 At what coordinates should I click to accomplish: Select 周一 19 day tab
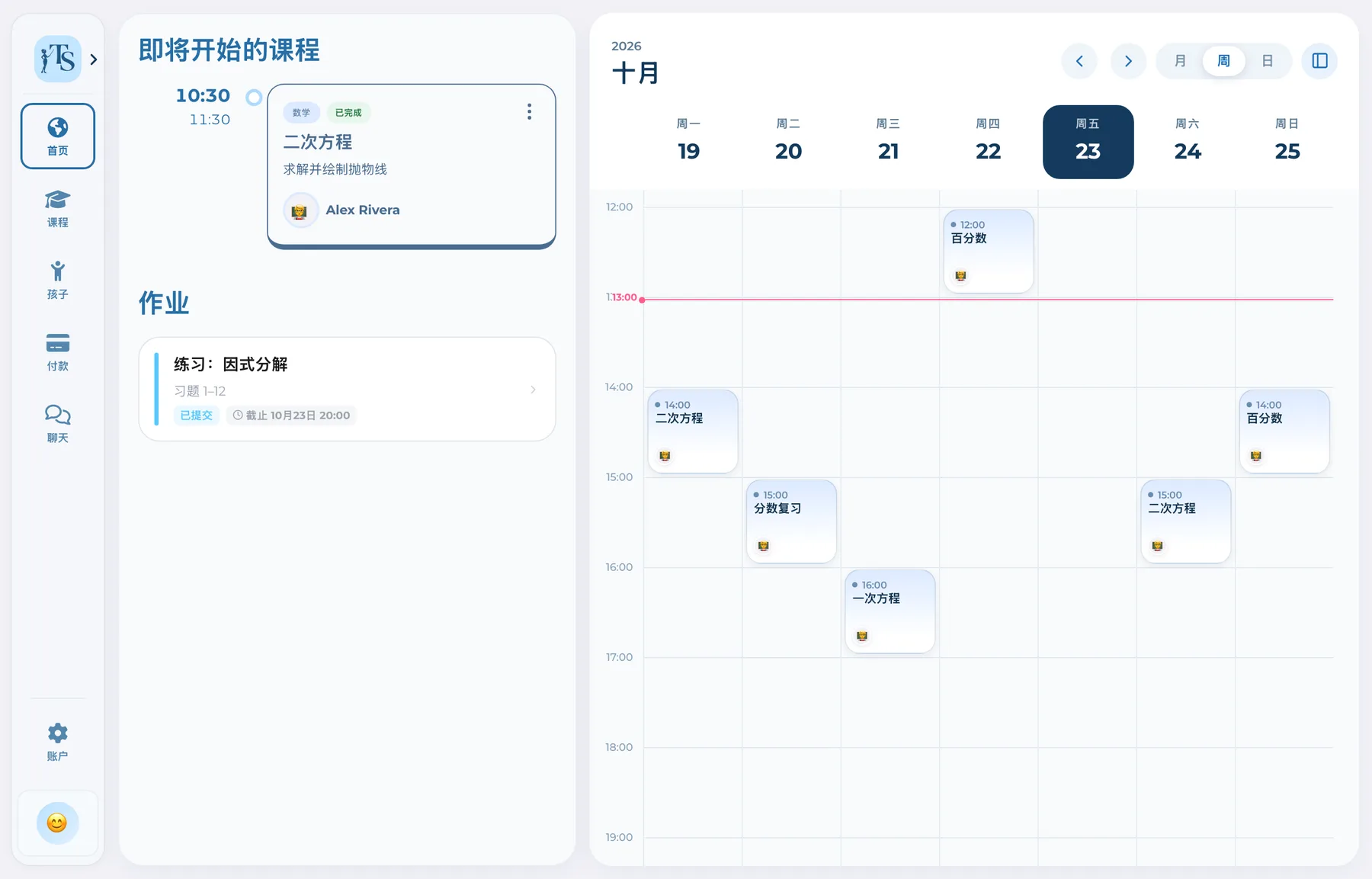click(x=688, y=142)
